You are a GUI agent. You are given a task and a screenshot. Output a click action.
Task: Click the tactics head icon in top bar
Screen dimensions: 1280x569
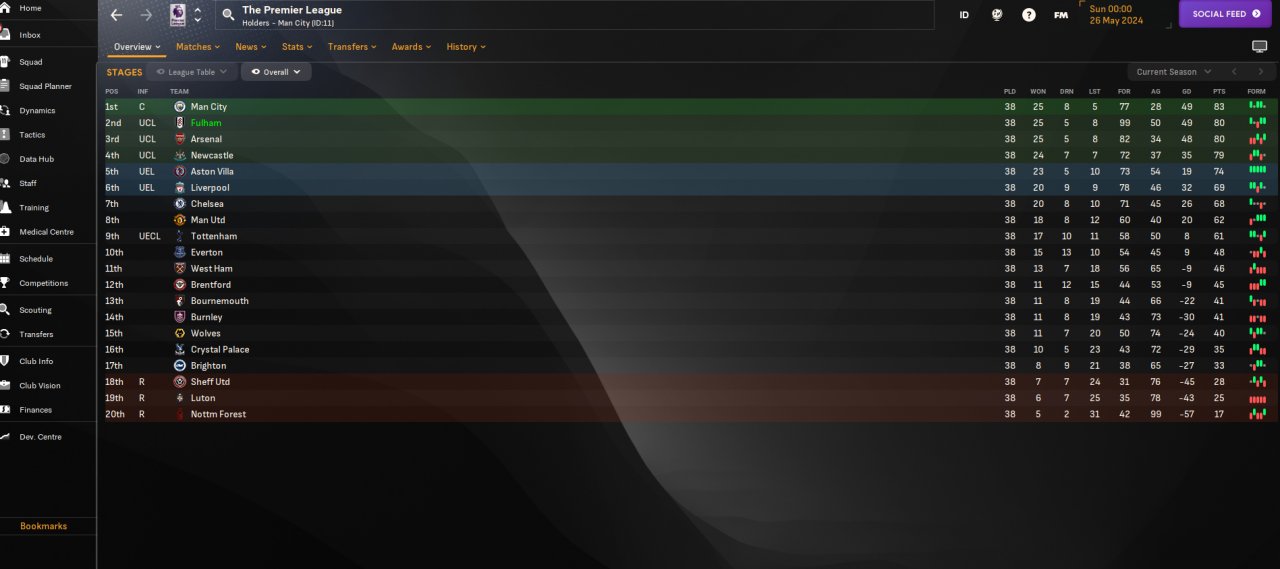point(997,15)
